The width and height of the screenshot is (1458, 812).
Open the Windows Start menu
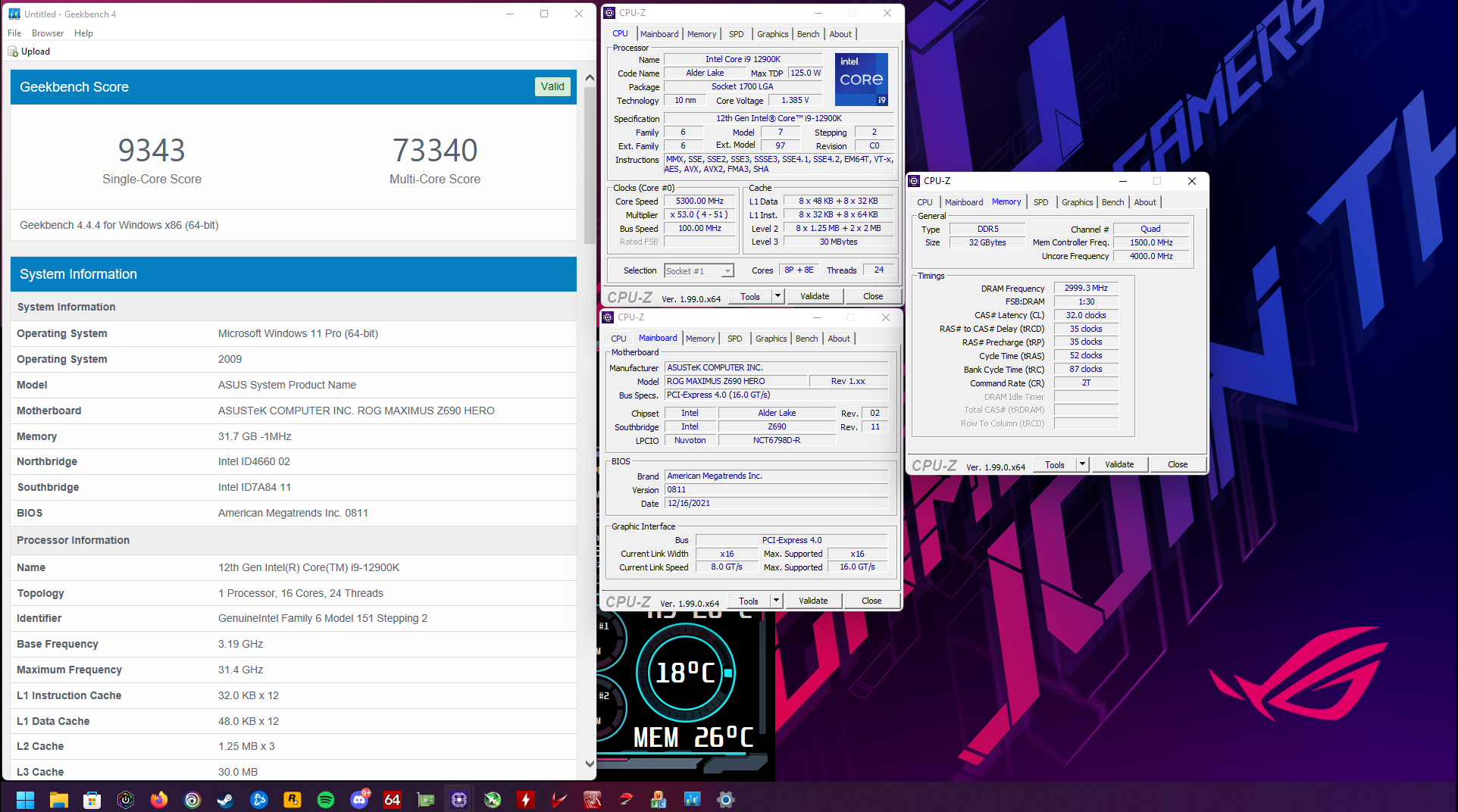(x=25, y=799)
